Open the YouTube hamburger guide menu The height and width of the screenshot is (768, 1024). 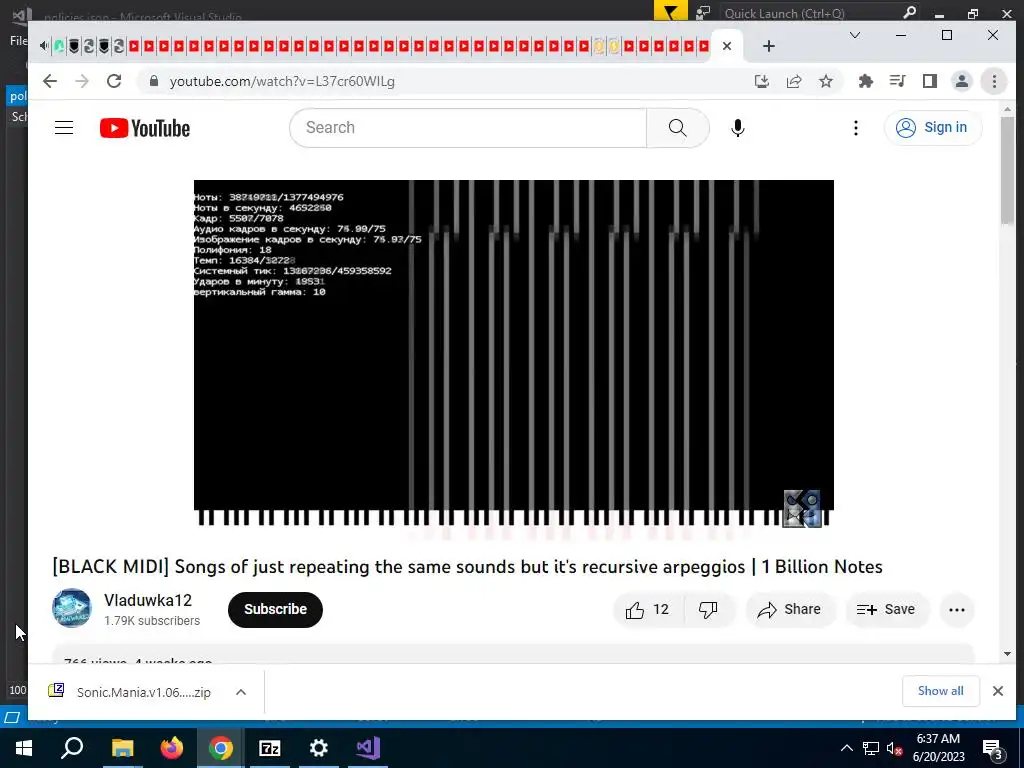[x=64, y=127]
